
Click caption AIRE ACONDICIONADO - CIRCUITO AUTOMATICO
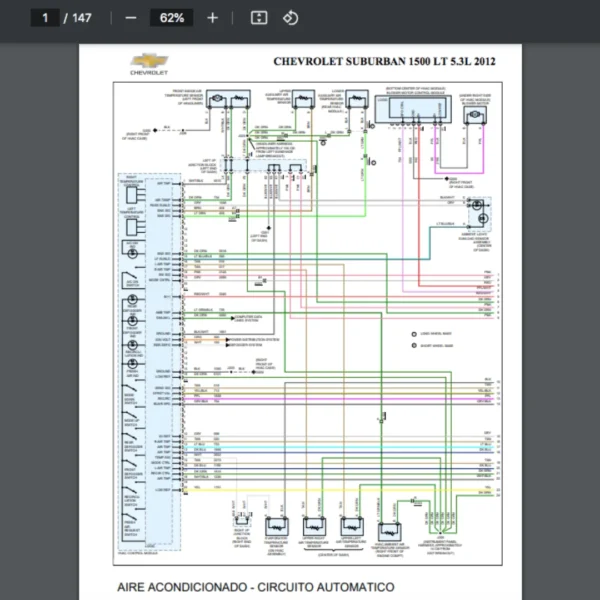256,587
